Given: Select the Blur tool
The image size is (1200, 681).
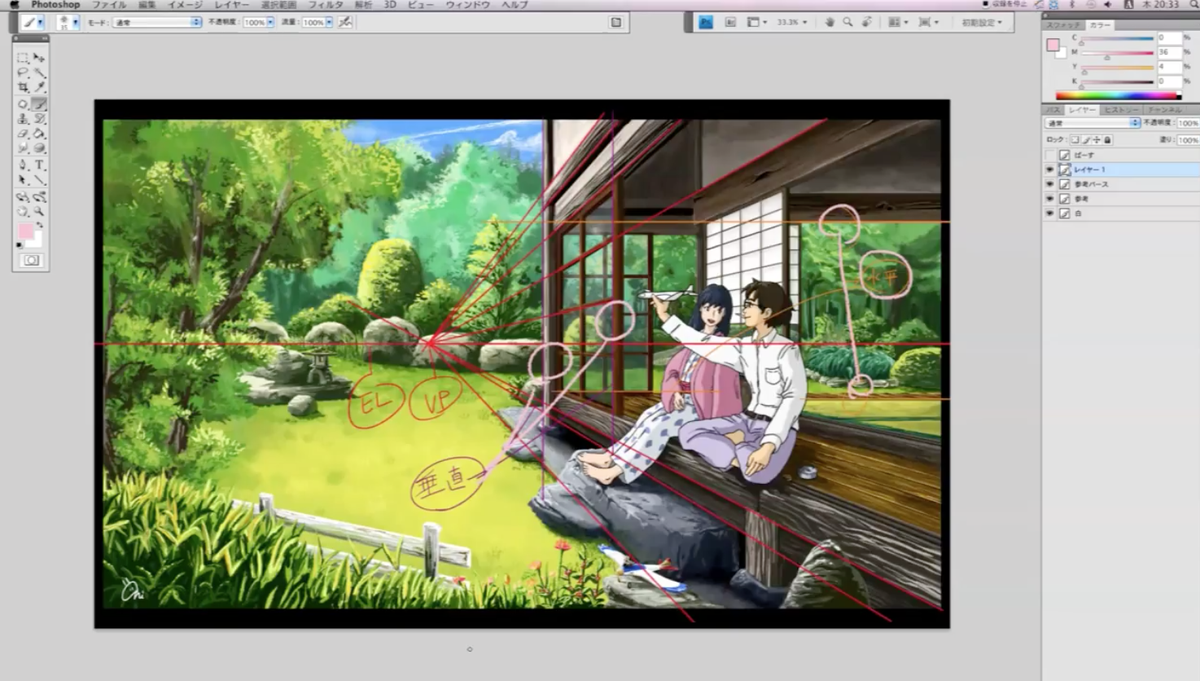Looking at the screenshot, I should pos(23,148).
